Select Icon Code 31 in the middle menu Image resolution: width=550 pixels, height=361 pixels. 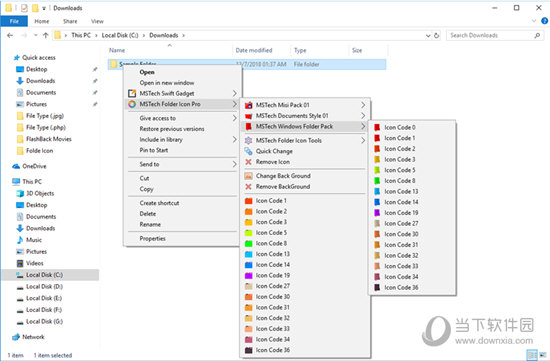[x=273, y=308]
